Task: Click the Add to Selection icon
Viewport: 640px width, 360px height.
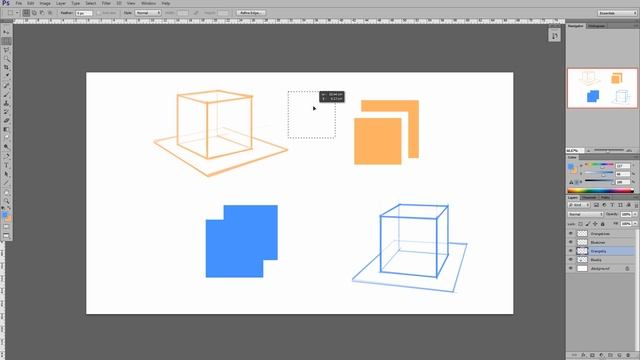Action: 34,13
